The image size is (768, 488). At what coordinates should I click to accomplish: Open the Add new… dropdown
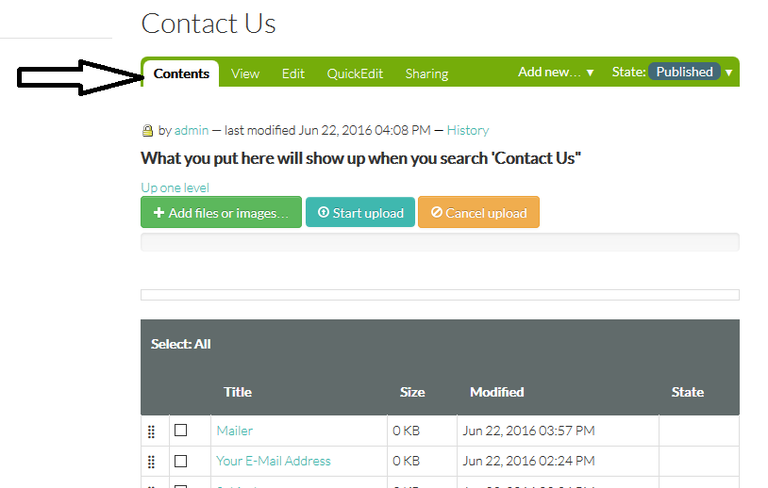click(556, 72)
